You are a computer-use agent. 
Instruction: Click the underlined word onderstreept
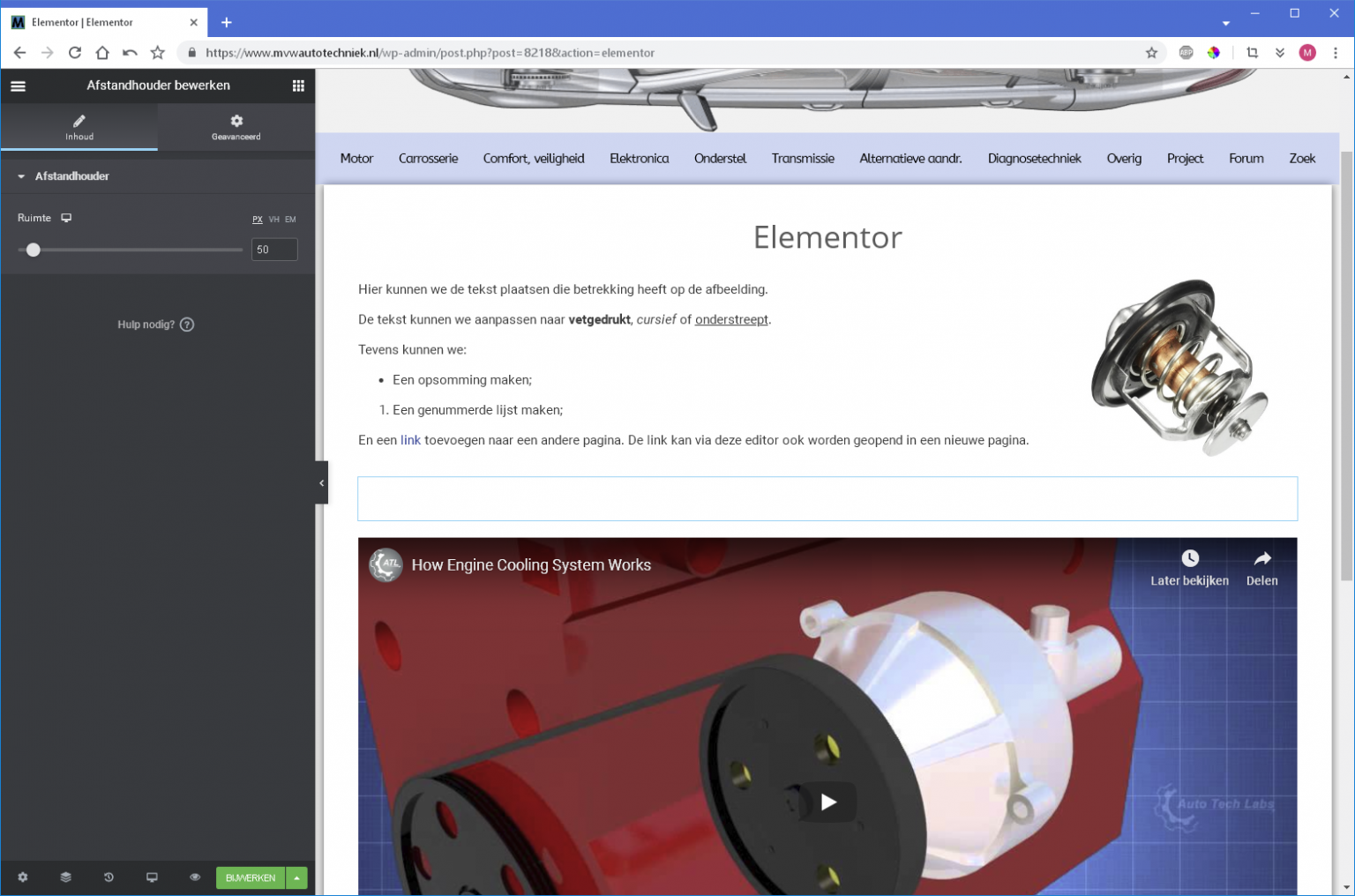(x=731, y=319)
